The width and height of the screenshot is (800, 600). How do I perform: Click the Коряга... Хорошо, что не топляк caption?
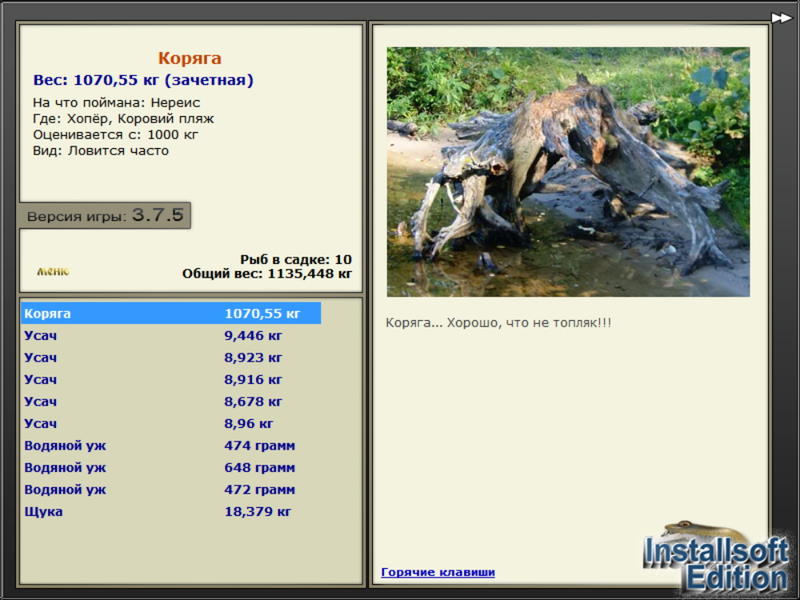click(x=498, y=322)
